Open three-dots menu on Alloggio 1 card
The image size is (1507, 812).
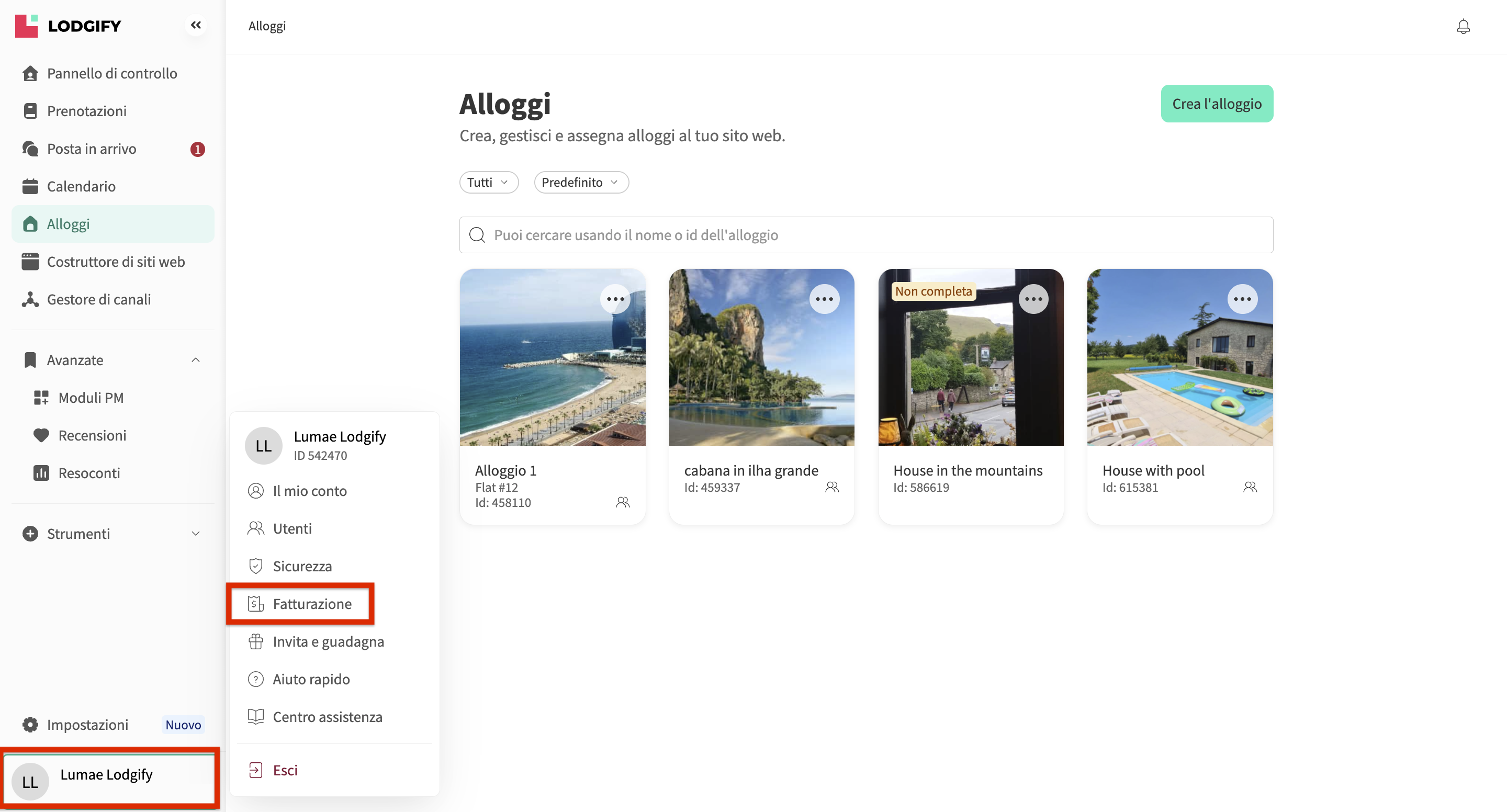615,299
